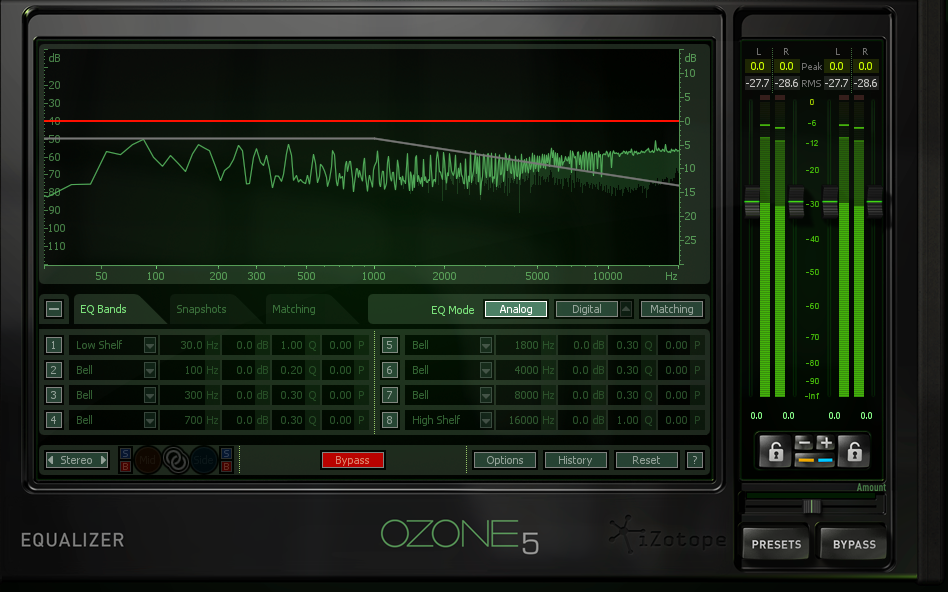This screenshot has height=592, width=948.
Task: Toggle EQ band 5 on or off
Action: (389, 345)
